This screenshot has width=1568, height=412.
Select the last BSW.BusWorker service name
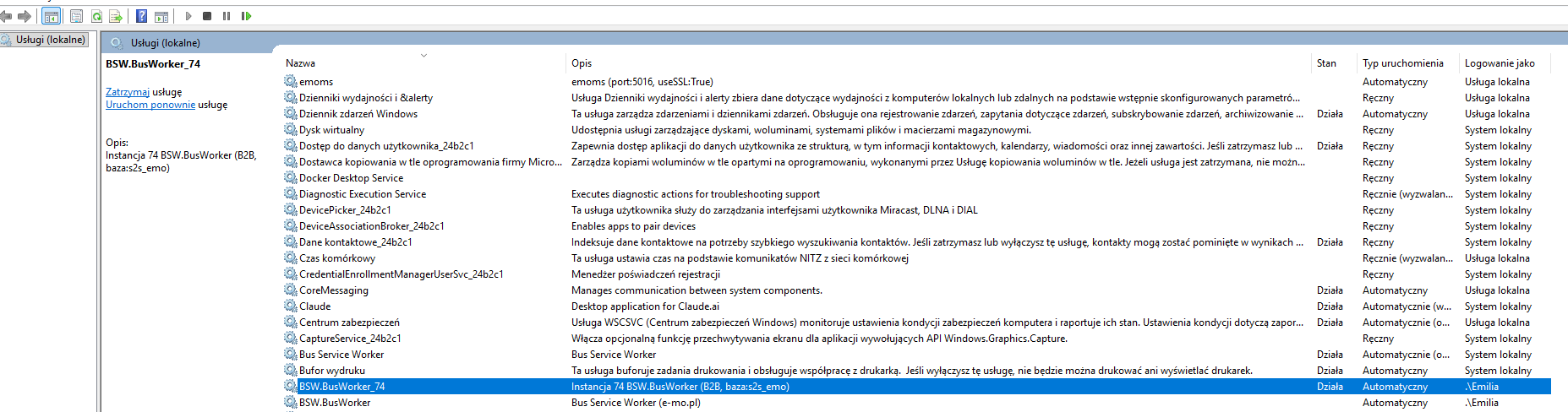click(335, 403)
